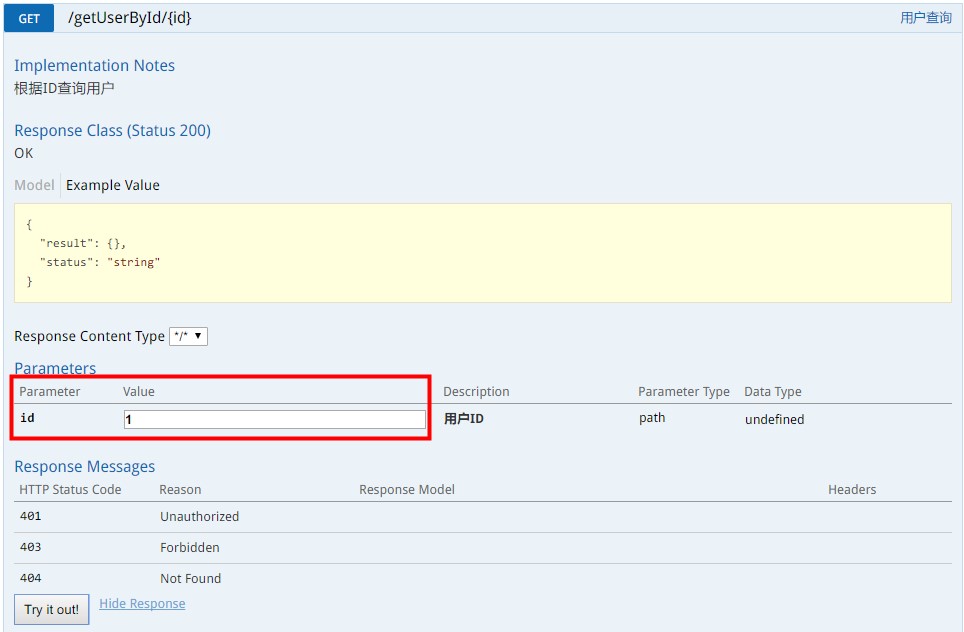964x632 pixels.
Task: Click the Hide Response link
Action: coord(142,604)
